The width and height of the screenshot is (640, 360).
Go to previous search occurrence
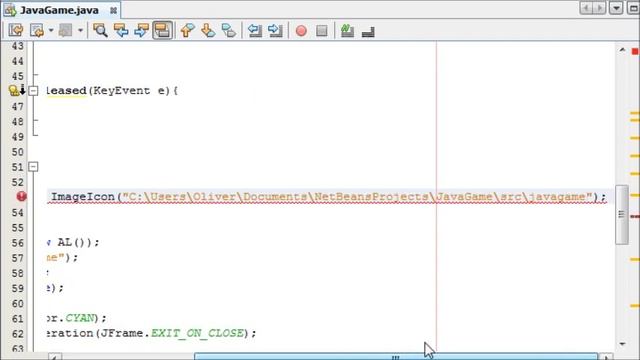[121, 30]
